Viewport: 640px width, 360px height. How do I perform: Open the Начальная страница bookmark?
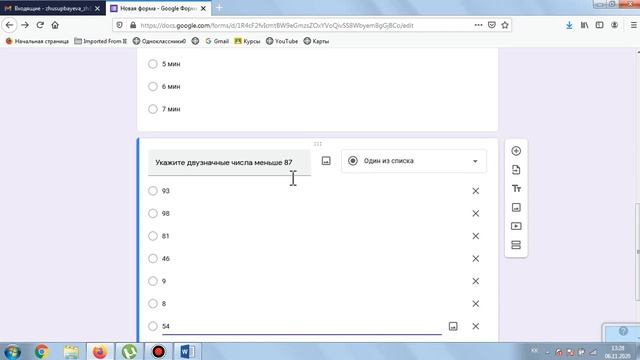(x=37, y=41)
